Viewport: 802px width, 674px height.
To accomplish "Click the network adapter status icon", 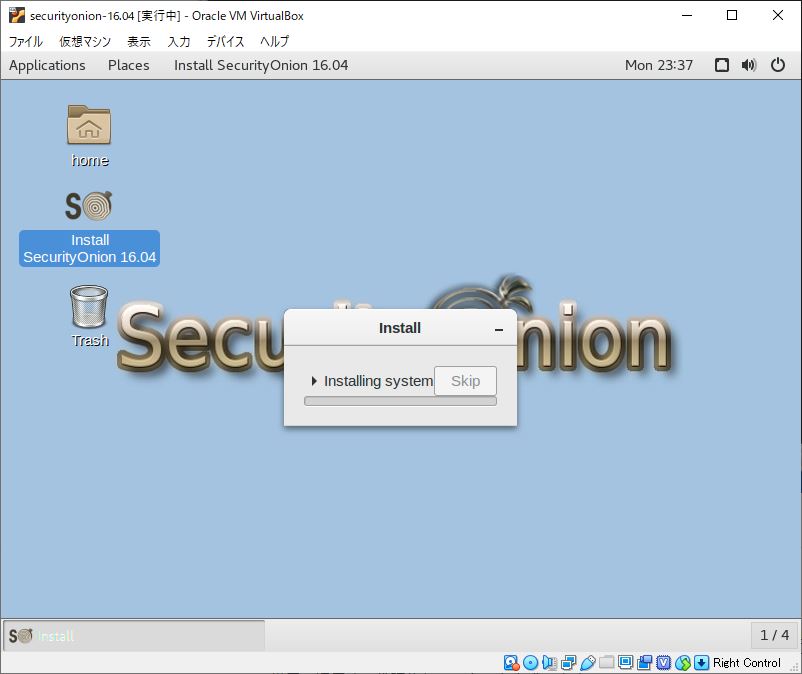I will tap(568, 663).
